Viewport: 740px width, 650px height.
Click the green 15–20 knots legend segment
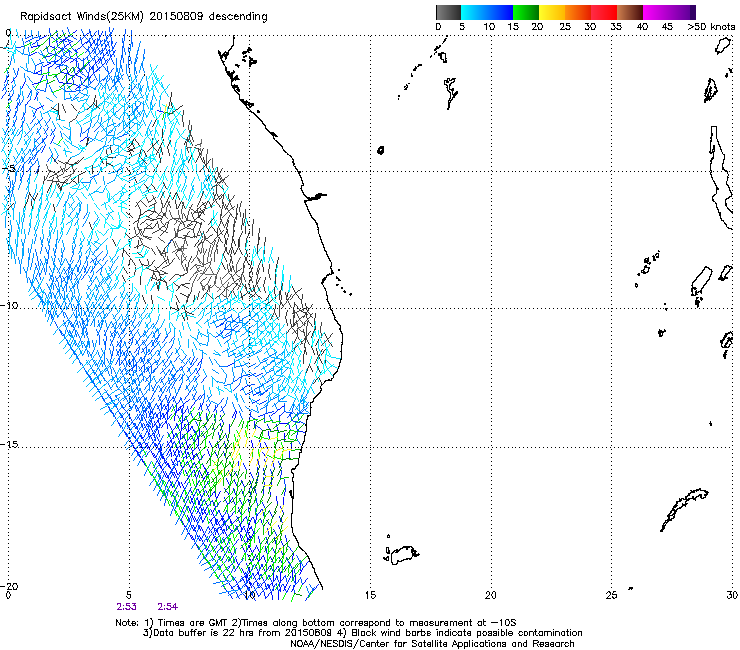(x=526, y=12)
